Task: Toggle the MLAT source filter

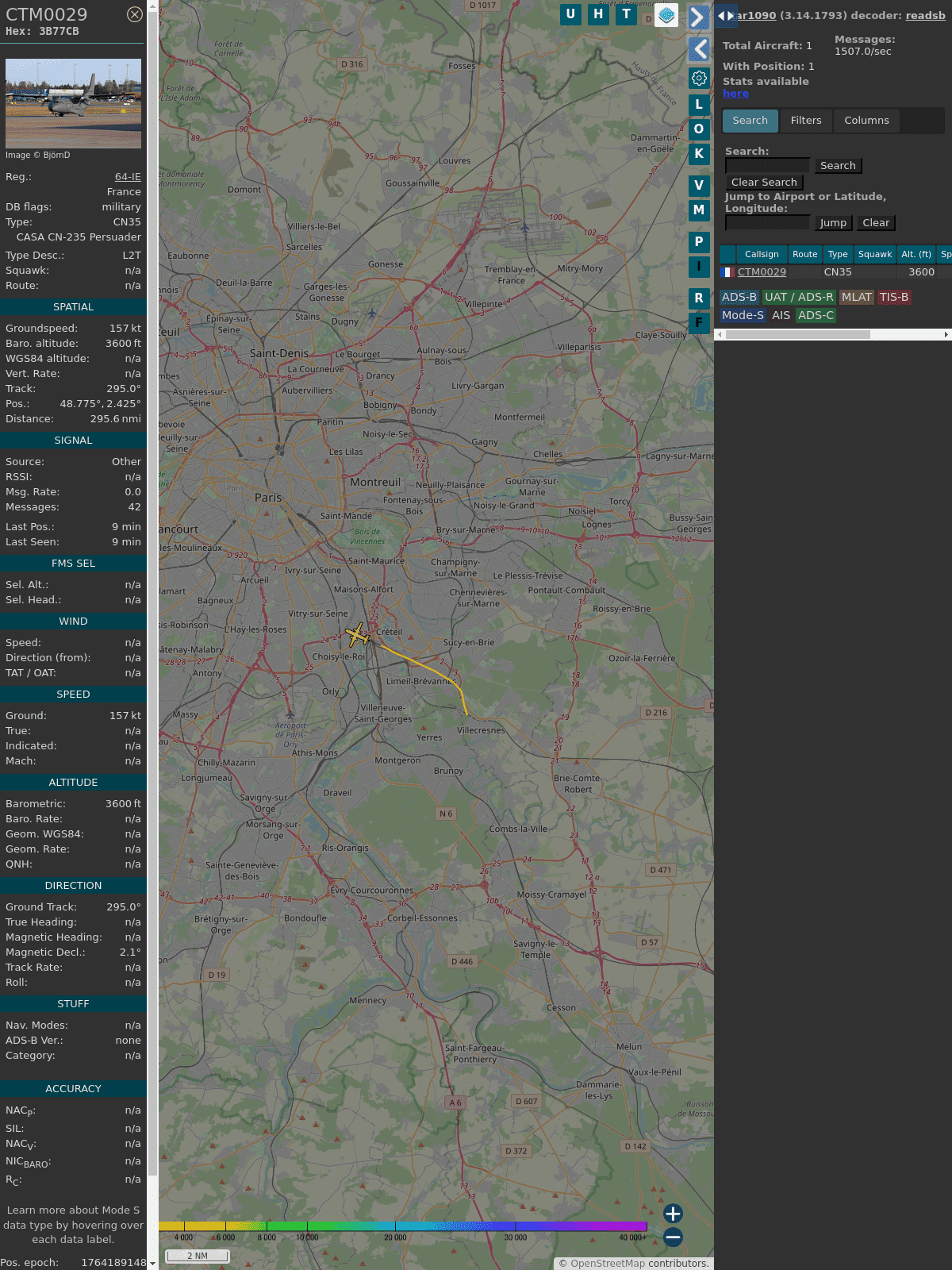Action: [x=856, y=297]
